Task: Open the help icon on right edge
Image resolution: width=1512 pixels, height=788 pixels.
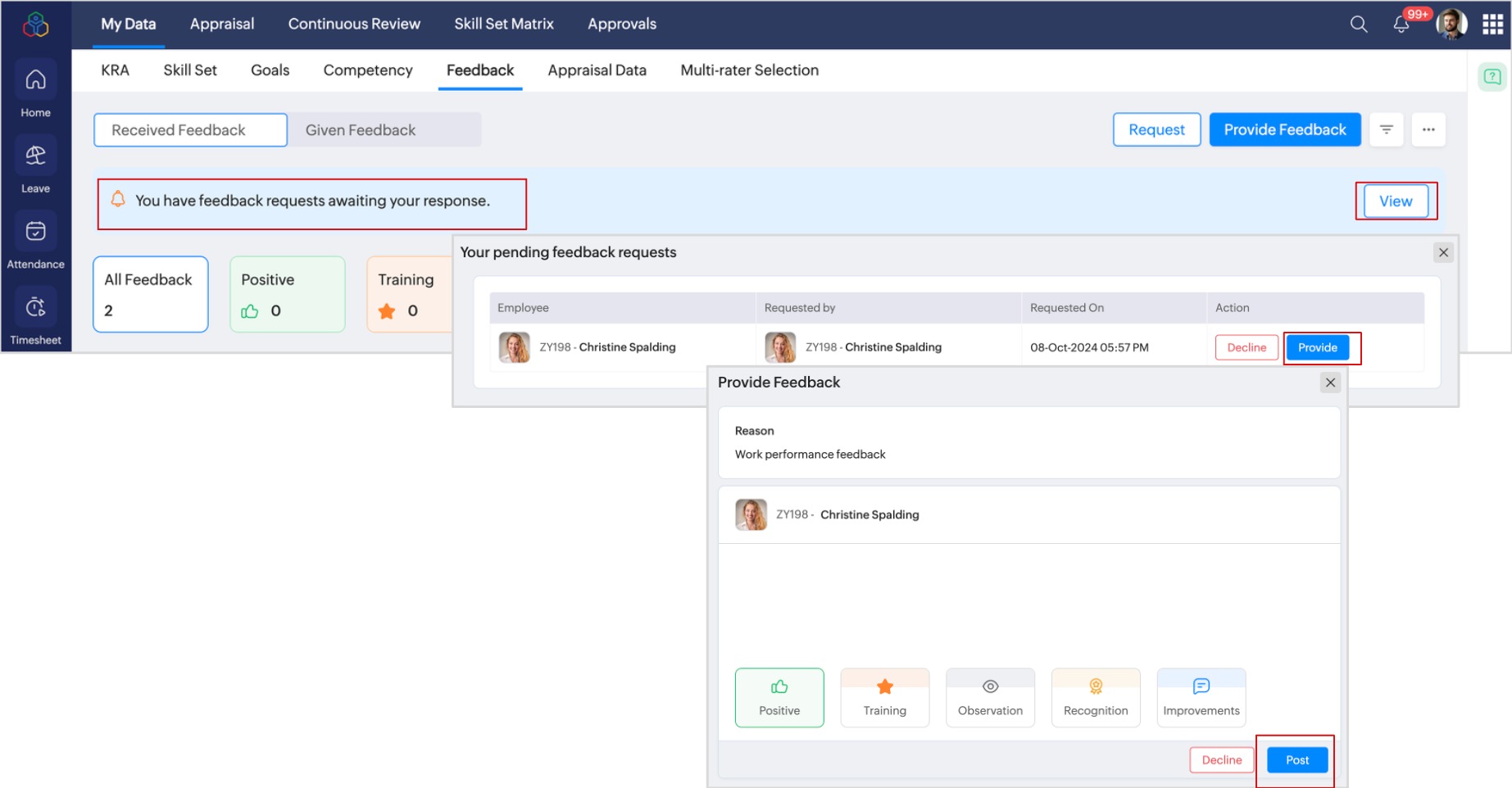Action: click(1492, 77)
